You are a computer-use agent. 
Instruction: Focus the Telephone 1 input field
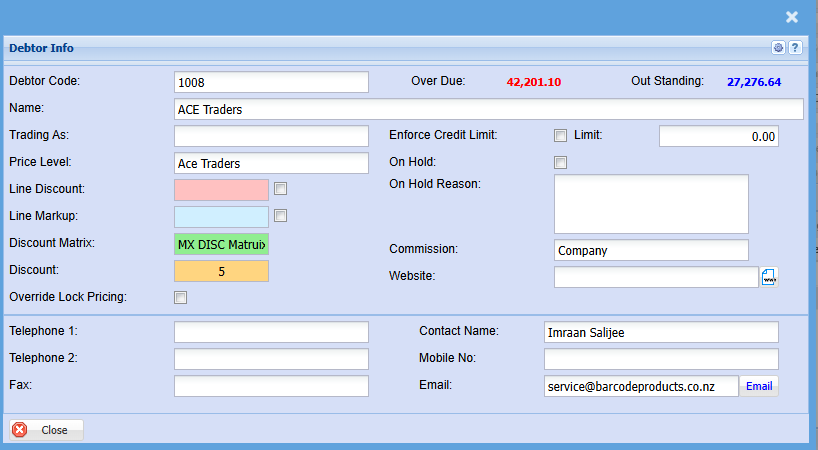click(271, 332)
